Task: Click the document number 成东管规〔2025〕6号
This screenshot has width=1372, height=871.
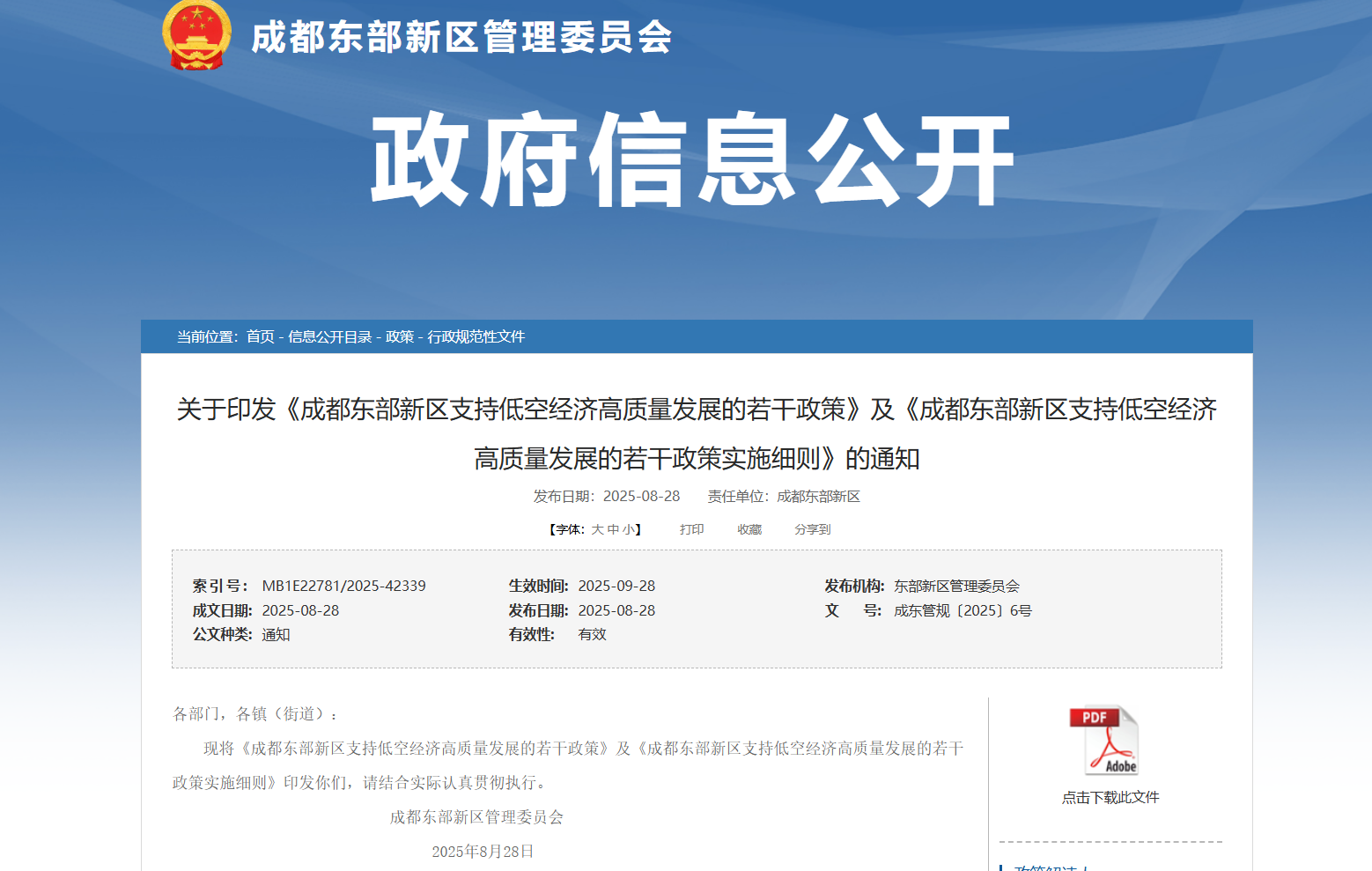Action: pos(962,610)
